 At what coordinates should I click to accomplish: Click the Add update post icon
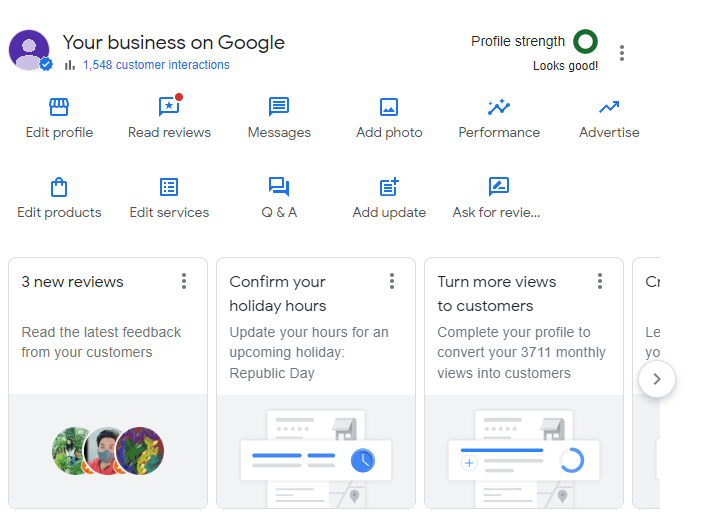[389, 187]
